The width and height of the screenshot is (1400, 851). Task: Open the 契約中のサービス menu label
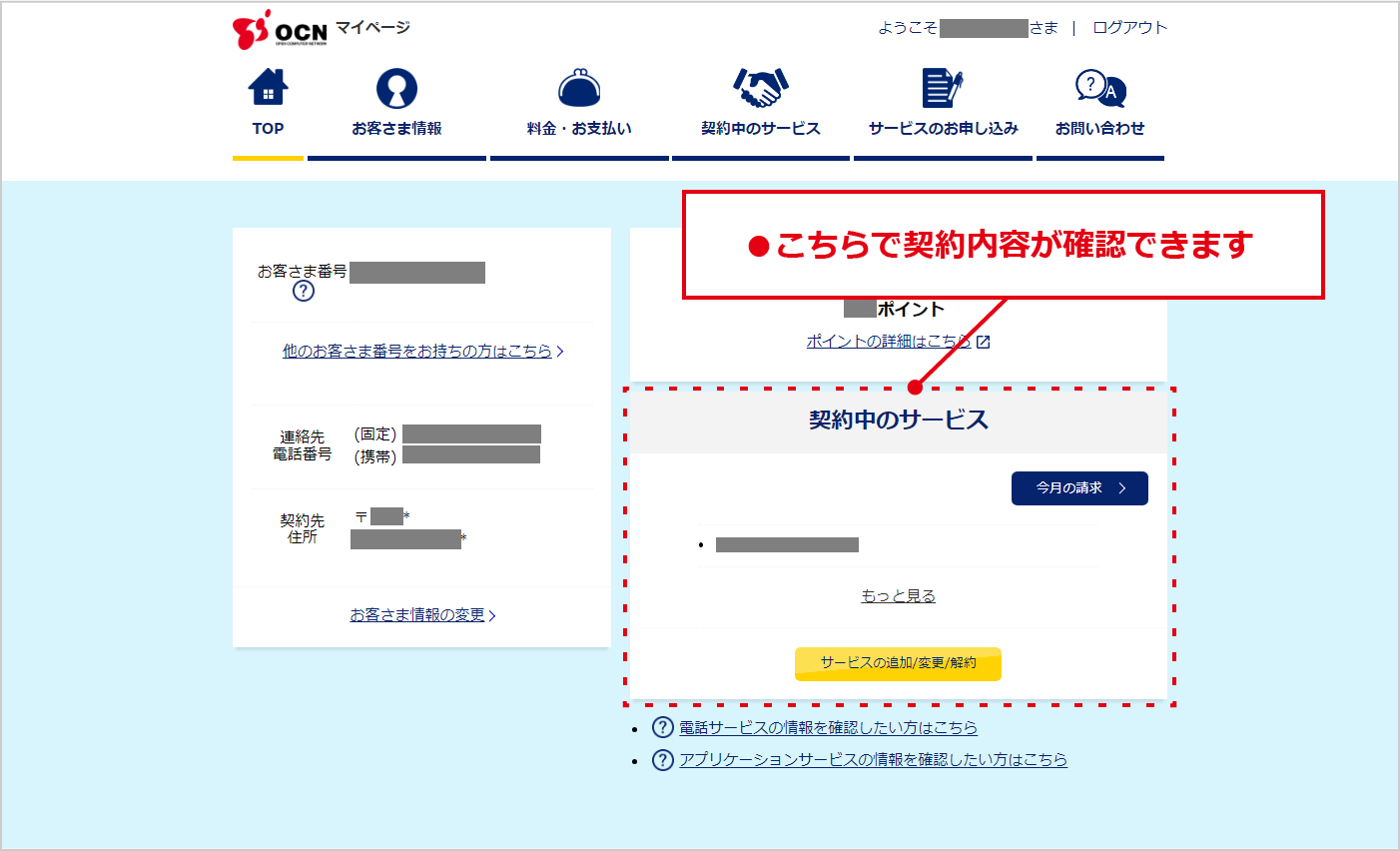pos(761,128)
